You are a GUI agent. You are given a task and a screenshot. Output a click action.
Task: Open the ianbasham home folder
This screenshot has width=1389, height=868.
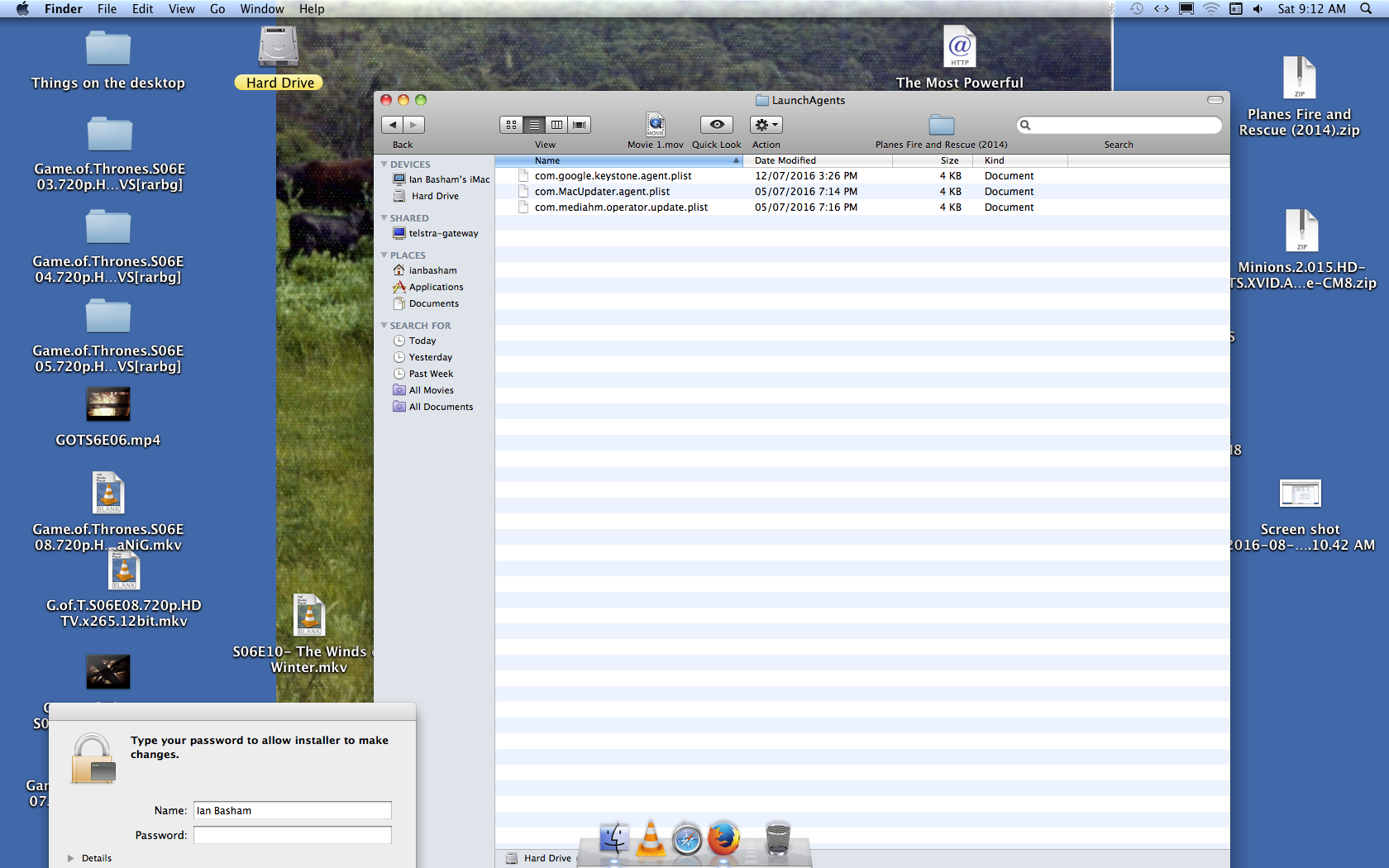click(425, 270)
